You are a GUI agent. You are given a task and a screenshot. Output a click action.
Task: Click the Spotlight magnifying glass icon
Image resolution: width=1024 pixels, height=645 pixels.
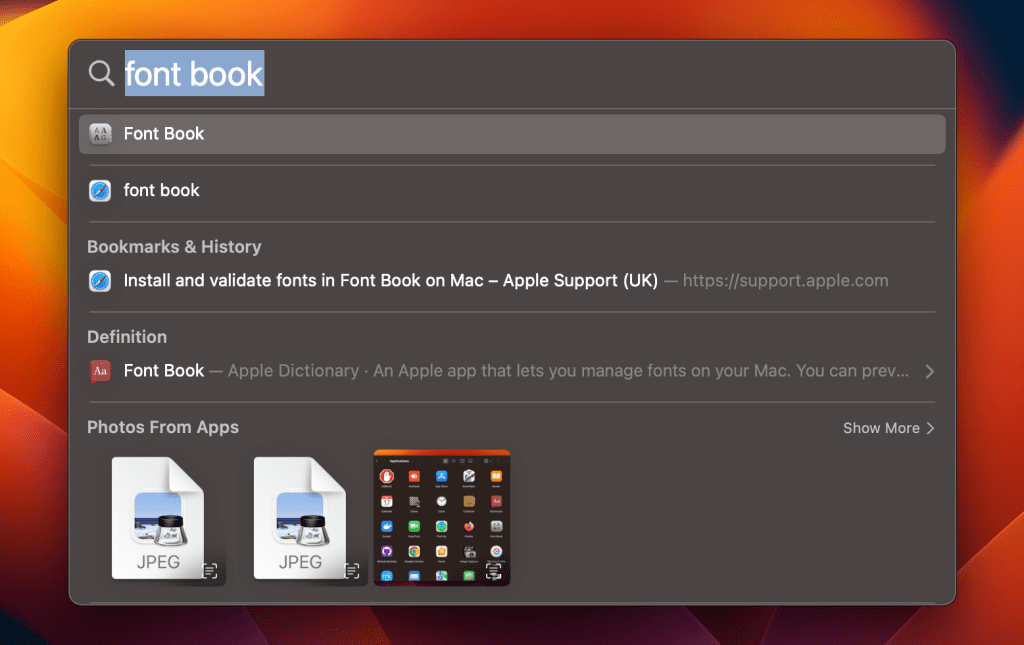click(101, 73)
